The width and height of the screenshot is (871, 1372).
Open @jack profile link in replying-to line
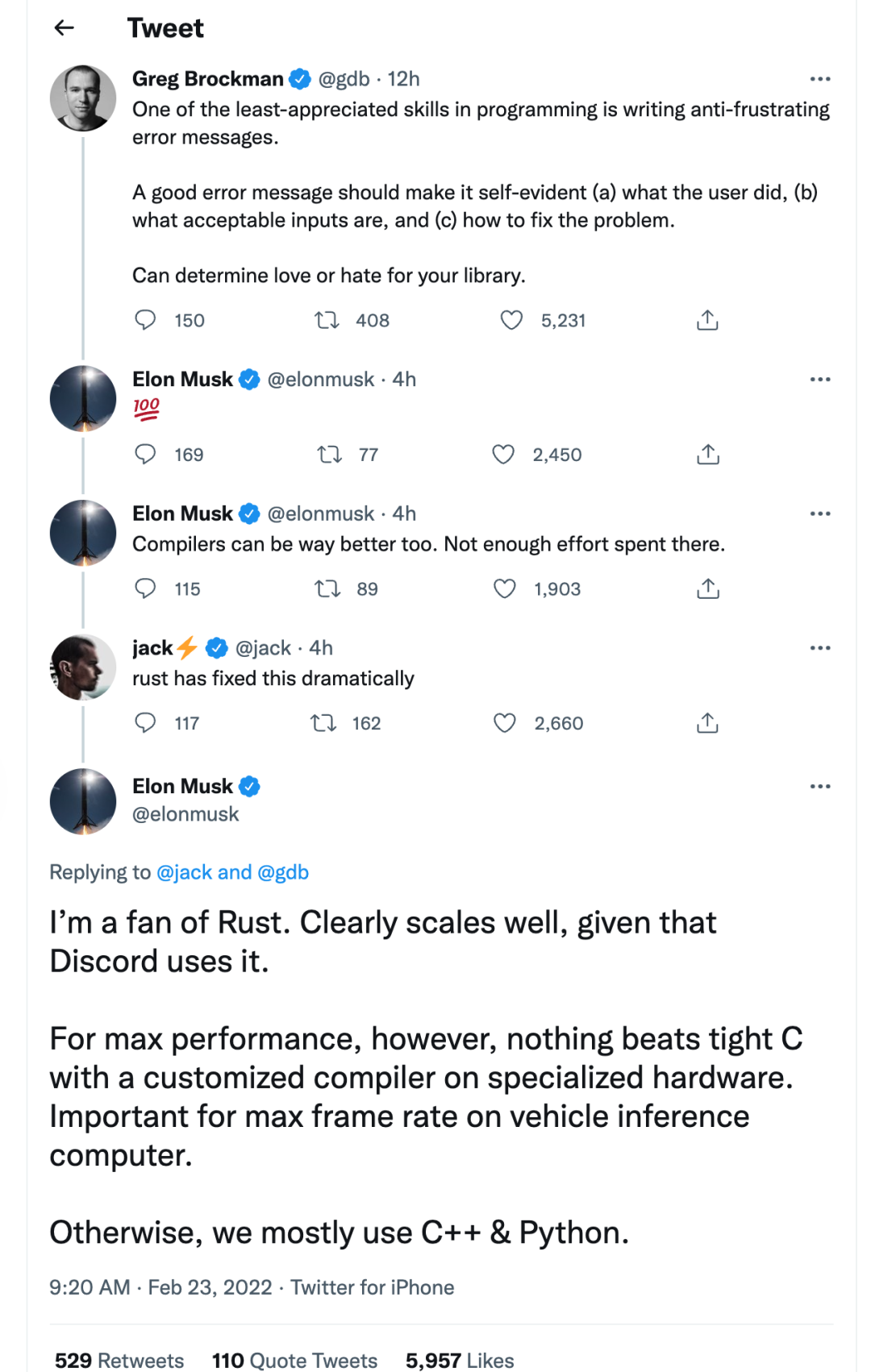point(185,872)
